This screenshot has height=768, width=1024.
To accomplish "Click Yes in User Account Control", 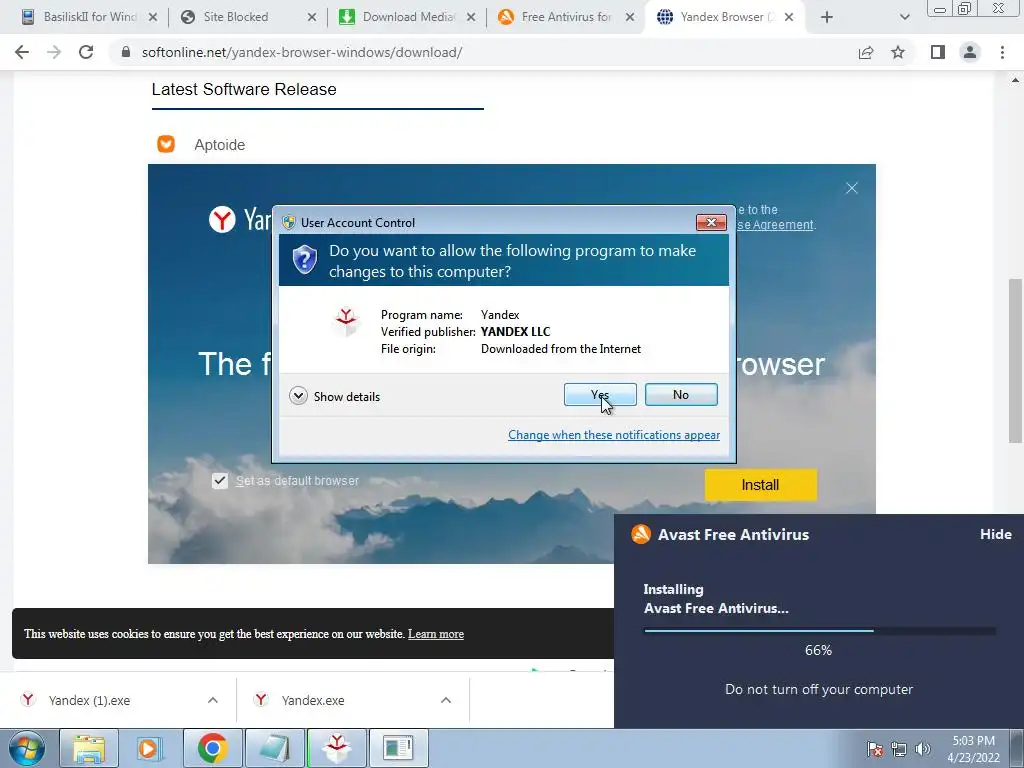I will tap(600, 394).
